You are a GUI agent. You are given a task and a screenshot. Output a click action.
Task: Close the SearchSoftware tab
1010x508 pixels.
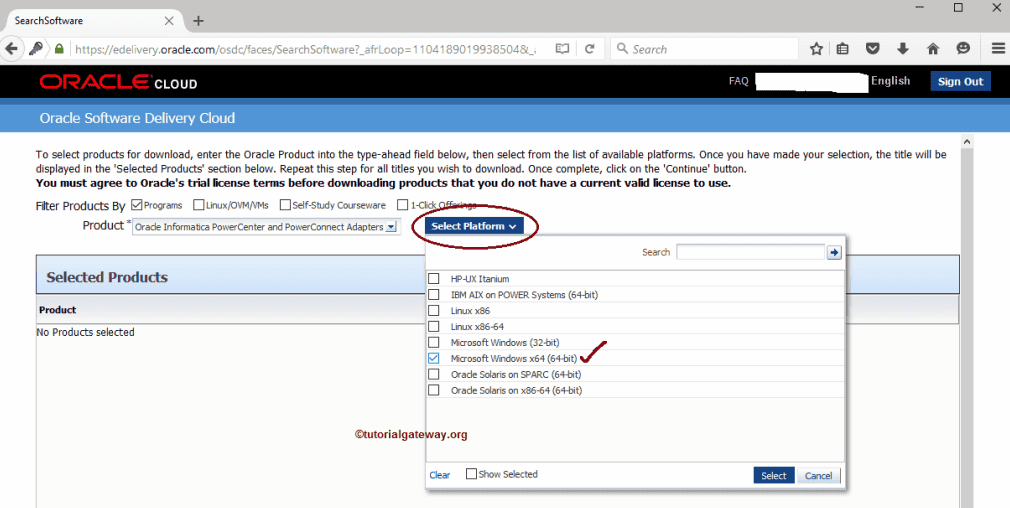(x=169, y=21)
